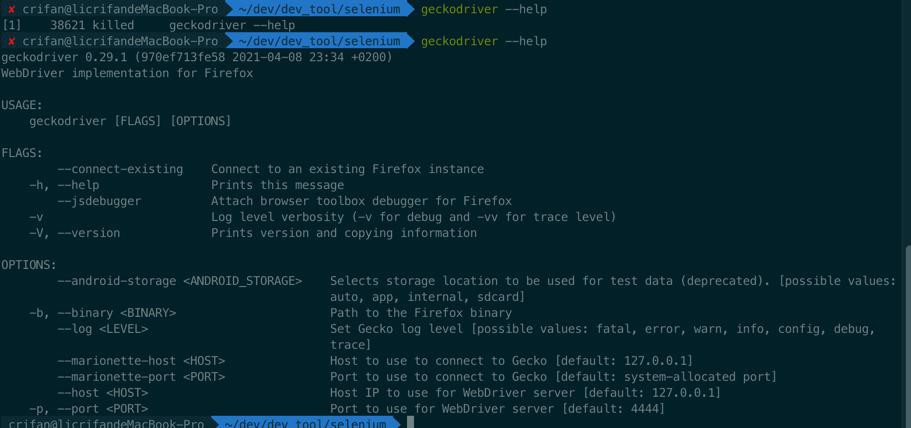This screenshot has width=911, height=428.
Task: Click the --marionette-port <PORT> option
Action: tap(141, 377)
